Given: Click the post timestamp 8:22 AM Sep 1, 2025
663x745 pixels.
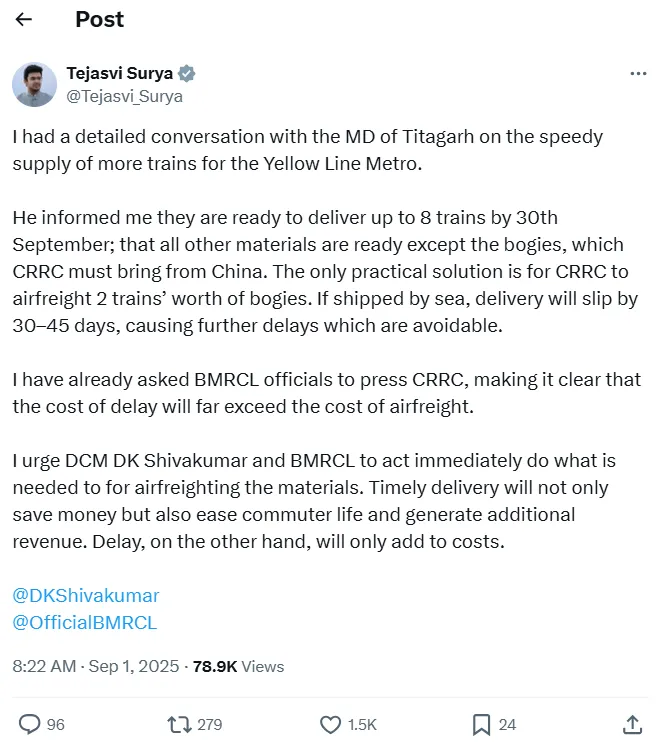Looking at the screenshot, I should (95, 666).
